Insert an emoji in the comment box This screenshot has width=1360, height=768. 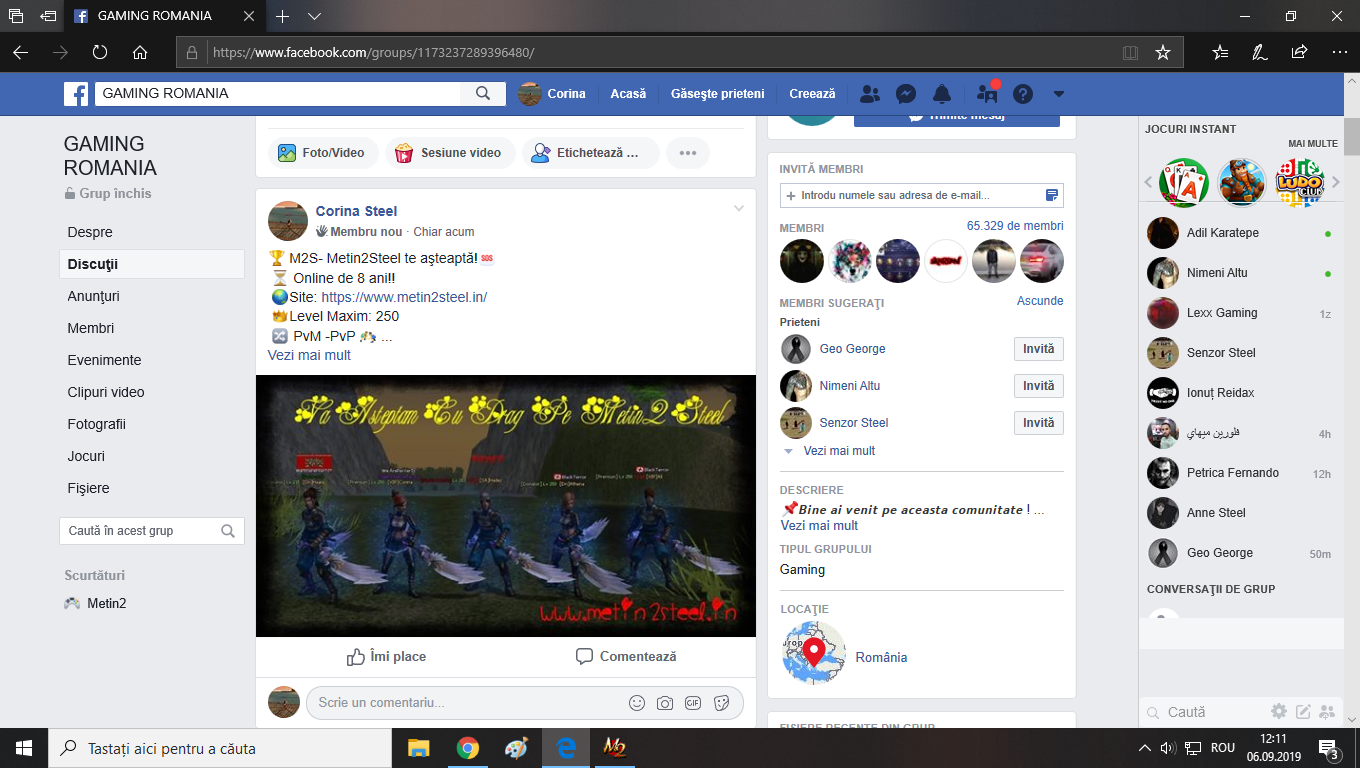(x=637, y=703)
